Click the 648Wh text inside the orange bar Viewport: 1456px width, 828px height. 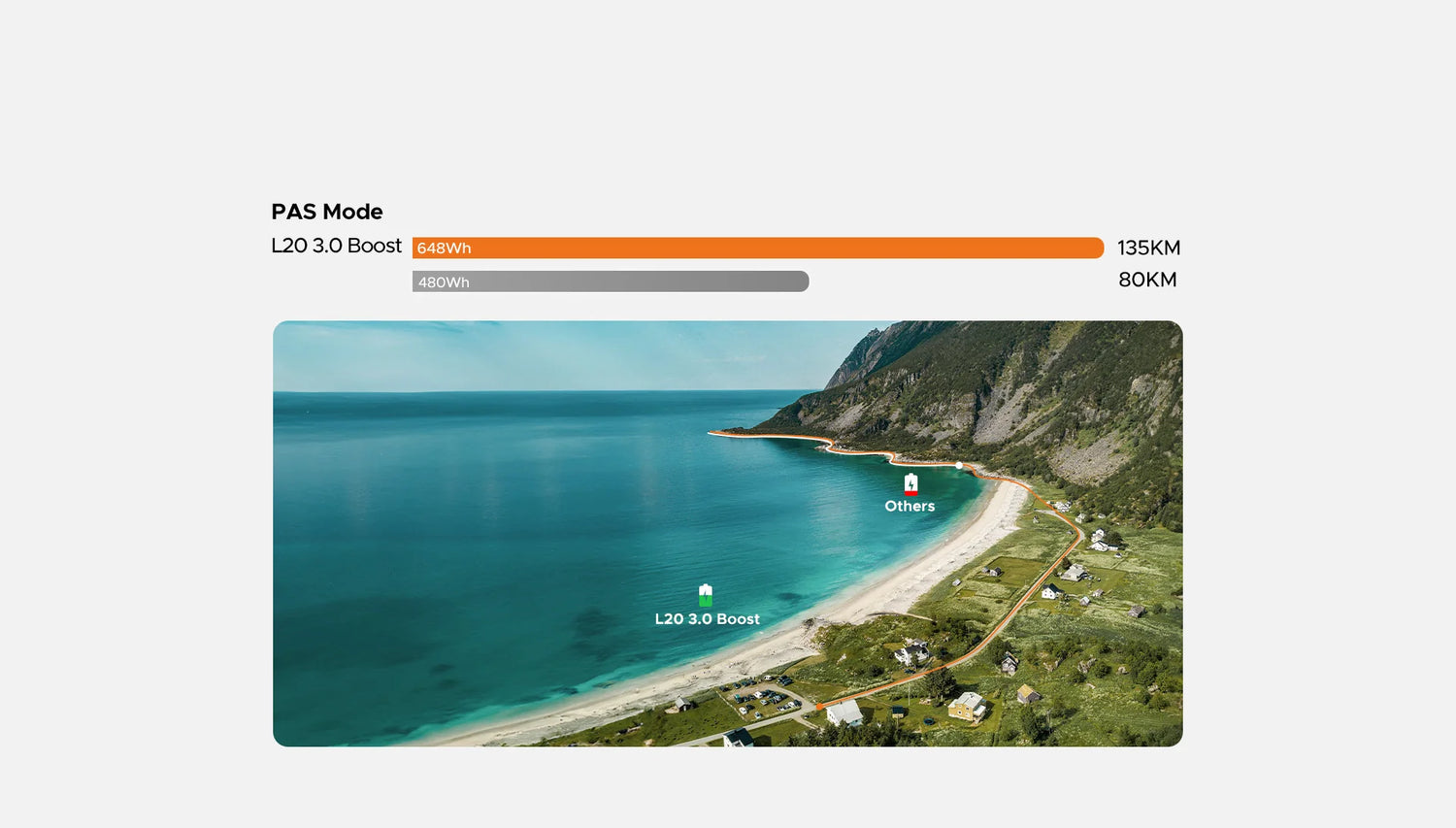(x=444, y=248)
